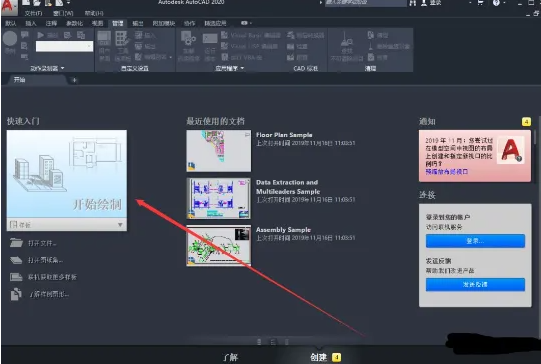
Task: Click the title bar search input field
Action: click(x=365, y=3)
